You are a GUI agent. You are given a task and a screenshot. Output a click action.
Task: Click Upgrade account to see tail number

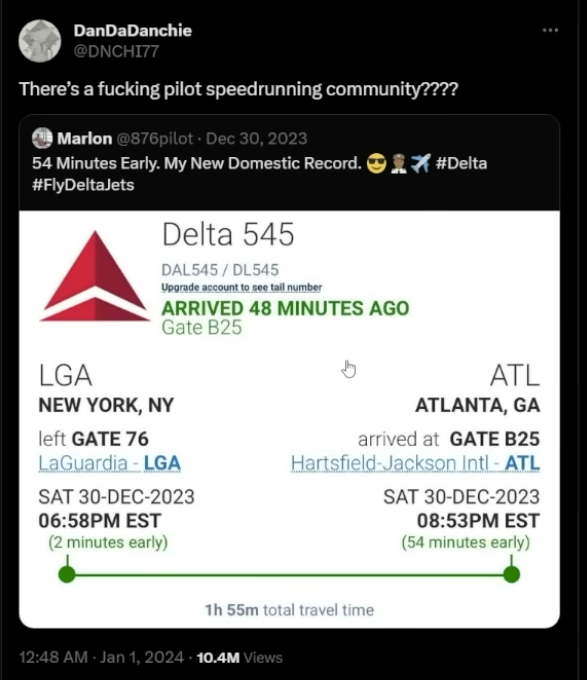241,288
